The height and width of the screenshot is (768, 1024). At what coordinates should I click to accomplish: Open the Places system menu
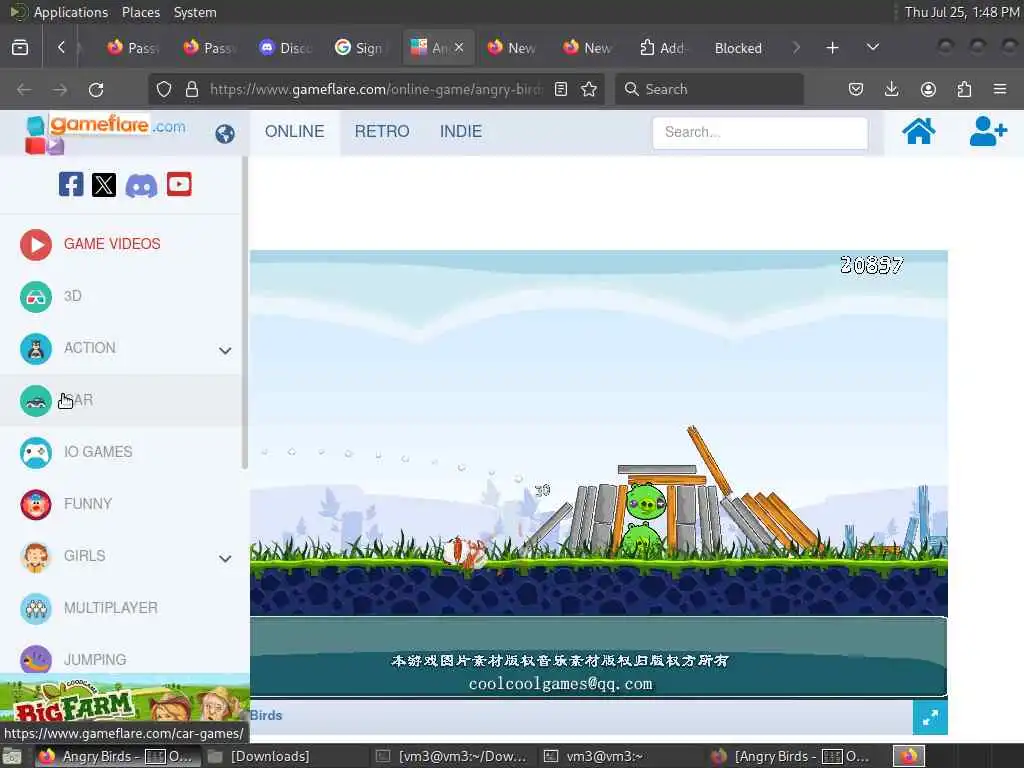point(140,12)
